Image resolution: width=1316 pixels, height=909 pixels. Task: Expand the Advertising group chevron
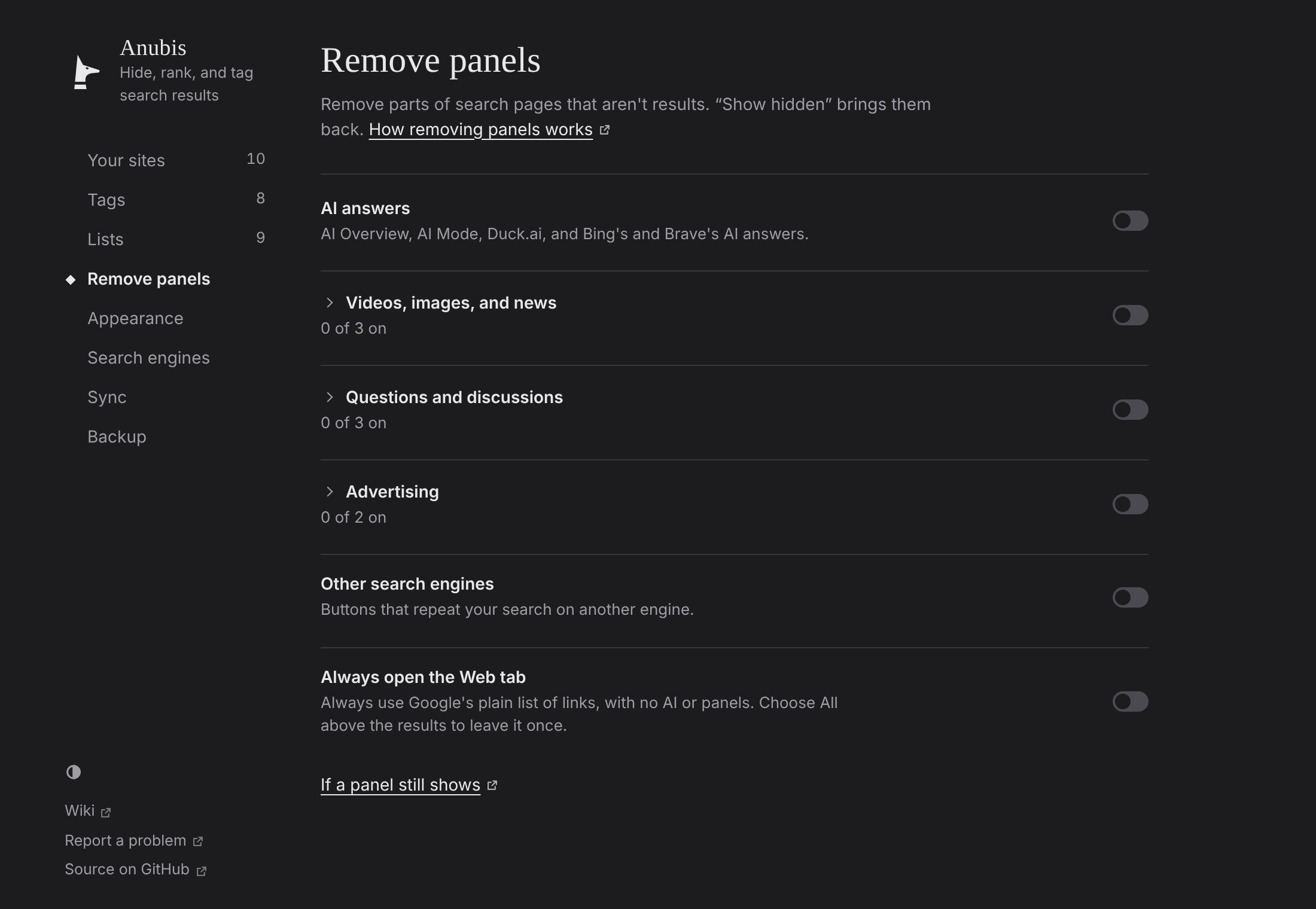(330, 492)
